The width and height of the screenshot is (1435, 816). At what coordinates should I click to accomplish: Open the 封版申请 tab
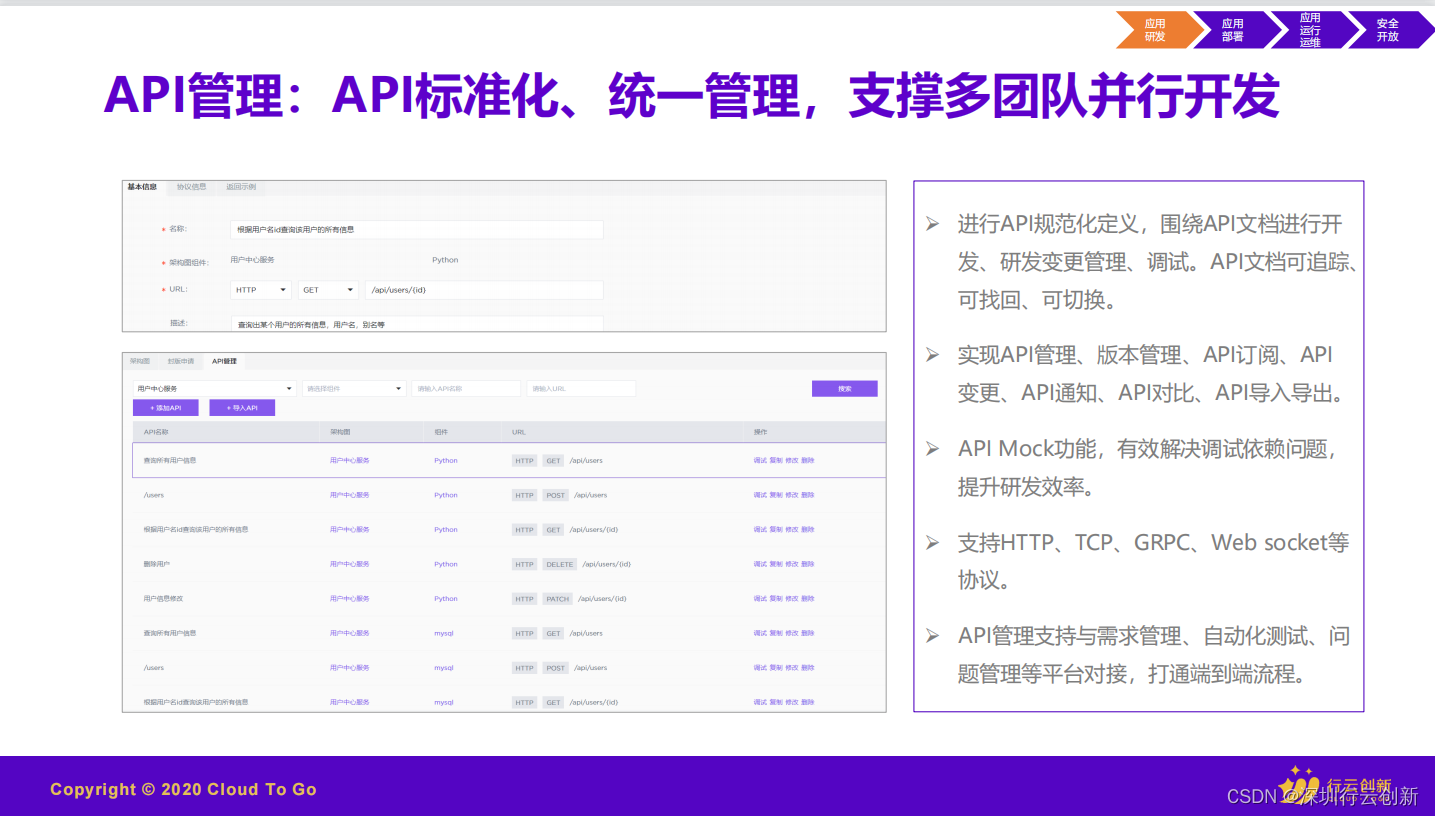181,361
